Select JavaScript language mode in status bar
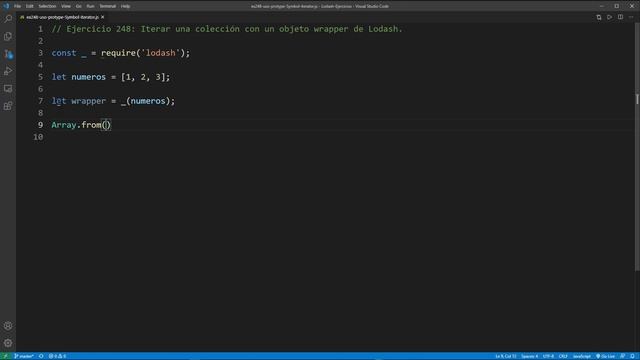Viewport: 640px width, 360px height. point(582,356)
